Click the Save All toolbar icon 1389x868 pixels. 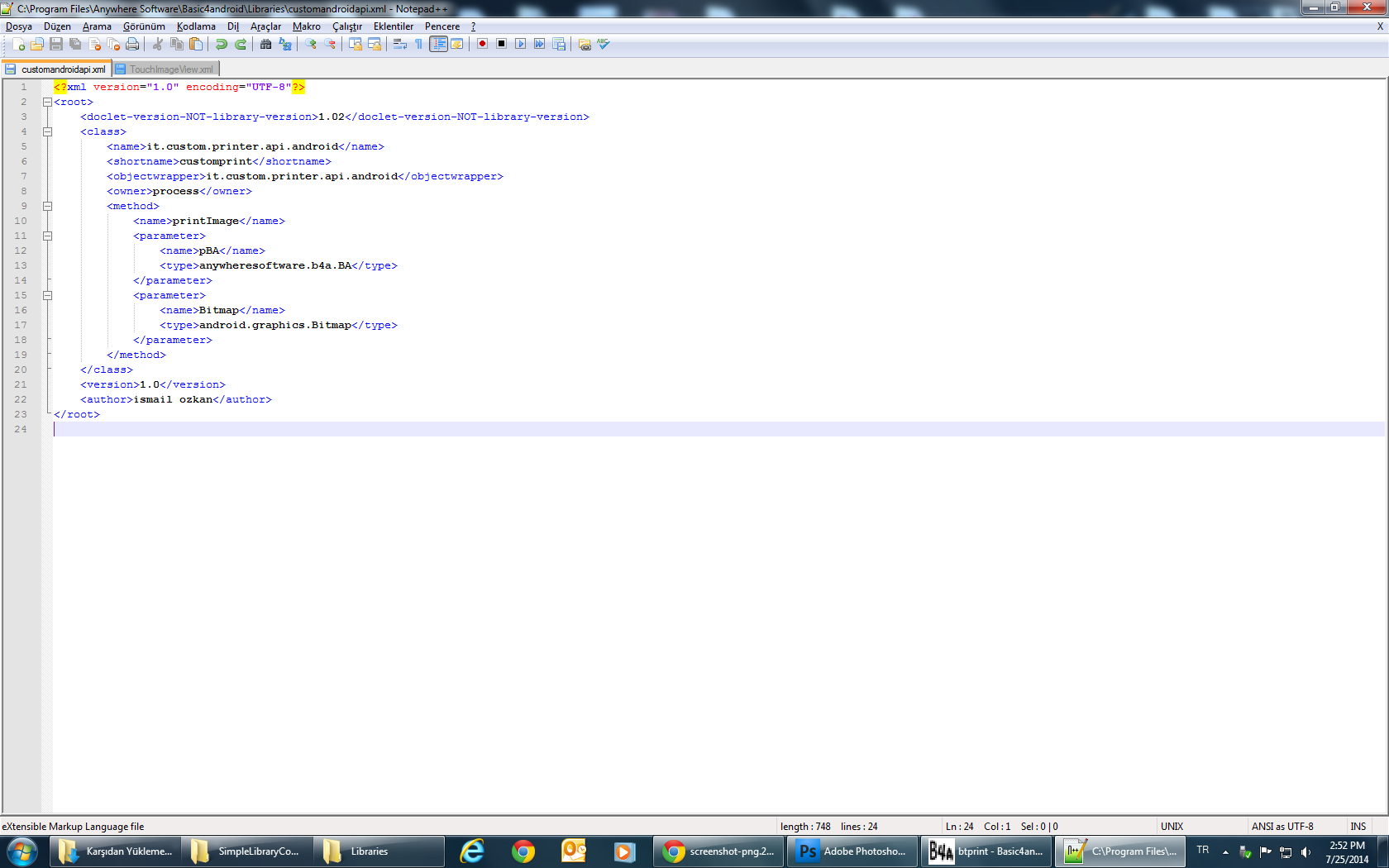click(x=75, y=44)
